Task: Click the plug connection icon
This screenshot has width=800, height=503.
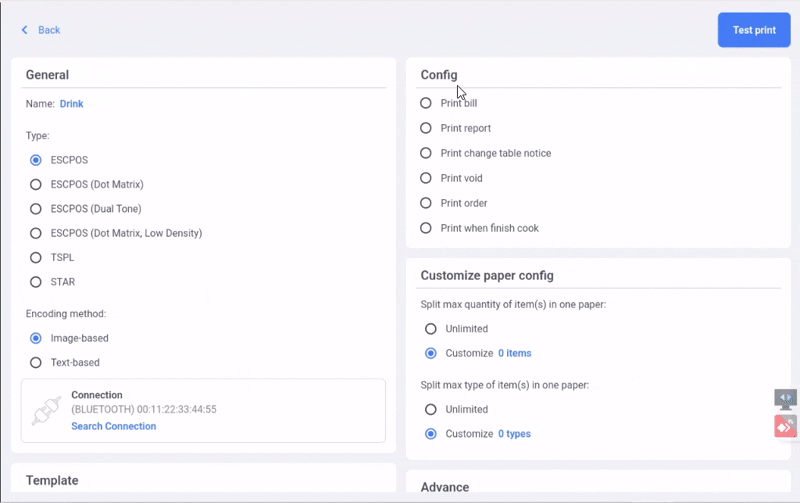Action: 47,410
